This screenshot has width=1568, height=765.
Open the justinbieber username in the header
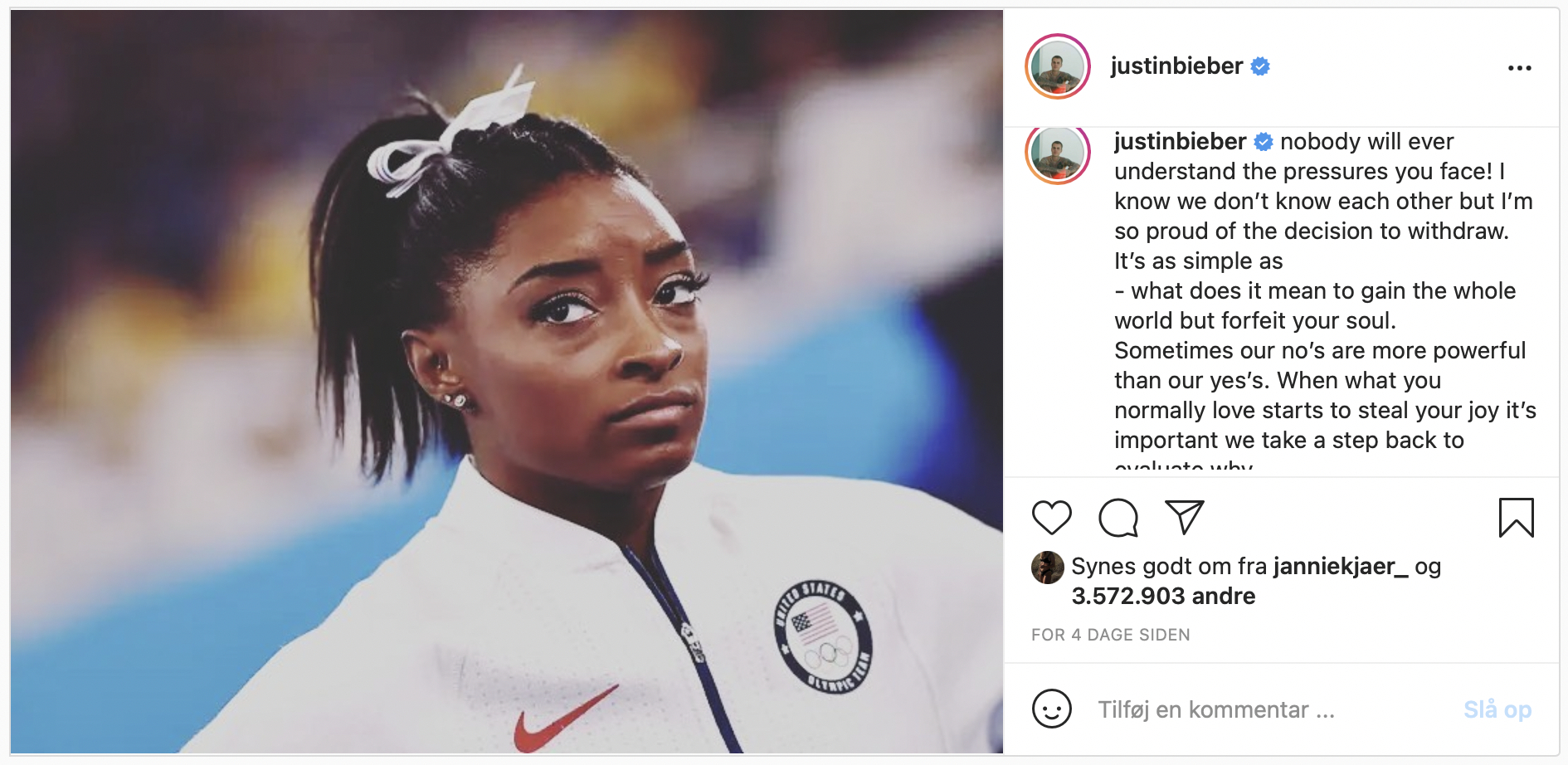pyautogui.click(x=1176, y=66)
